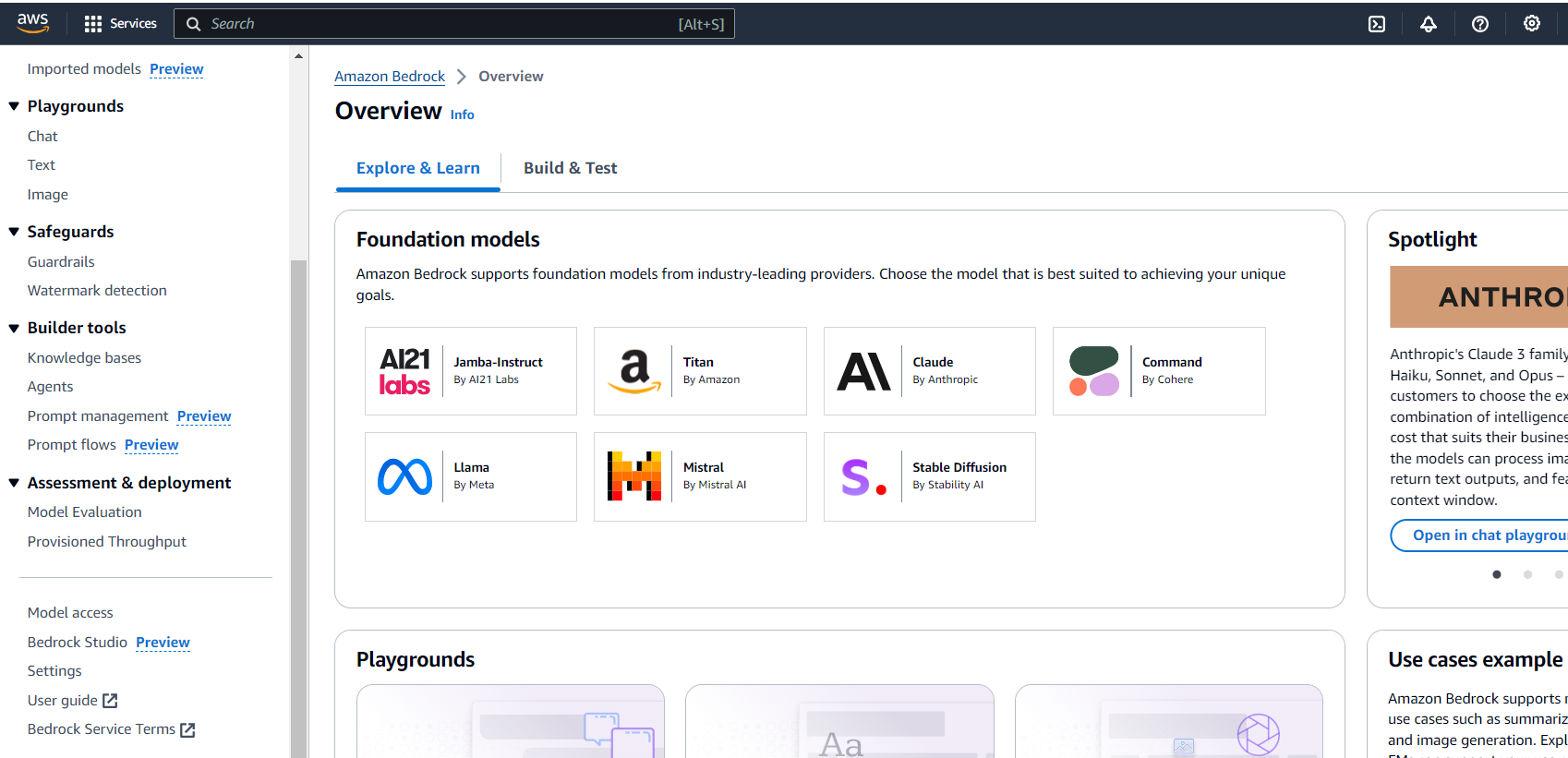Viewport: 1568px width, 758px height.
Task: Collapse the Safeguards sidebar section
Action: pyautogui.click(x=14, y=232)
